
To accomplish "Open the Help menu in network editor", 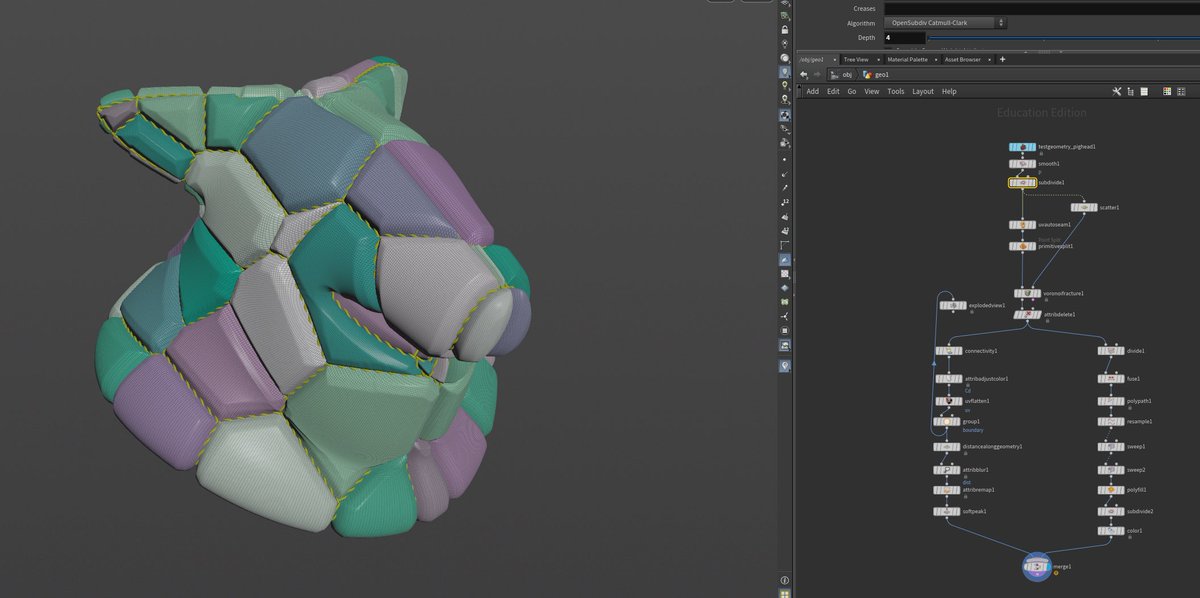I will (x=949, y=91).
